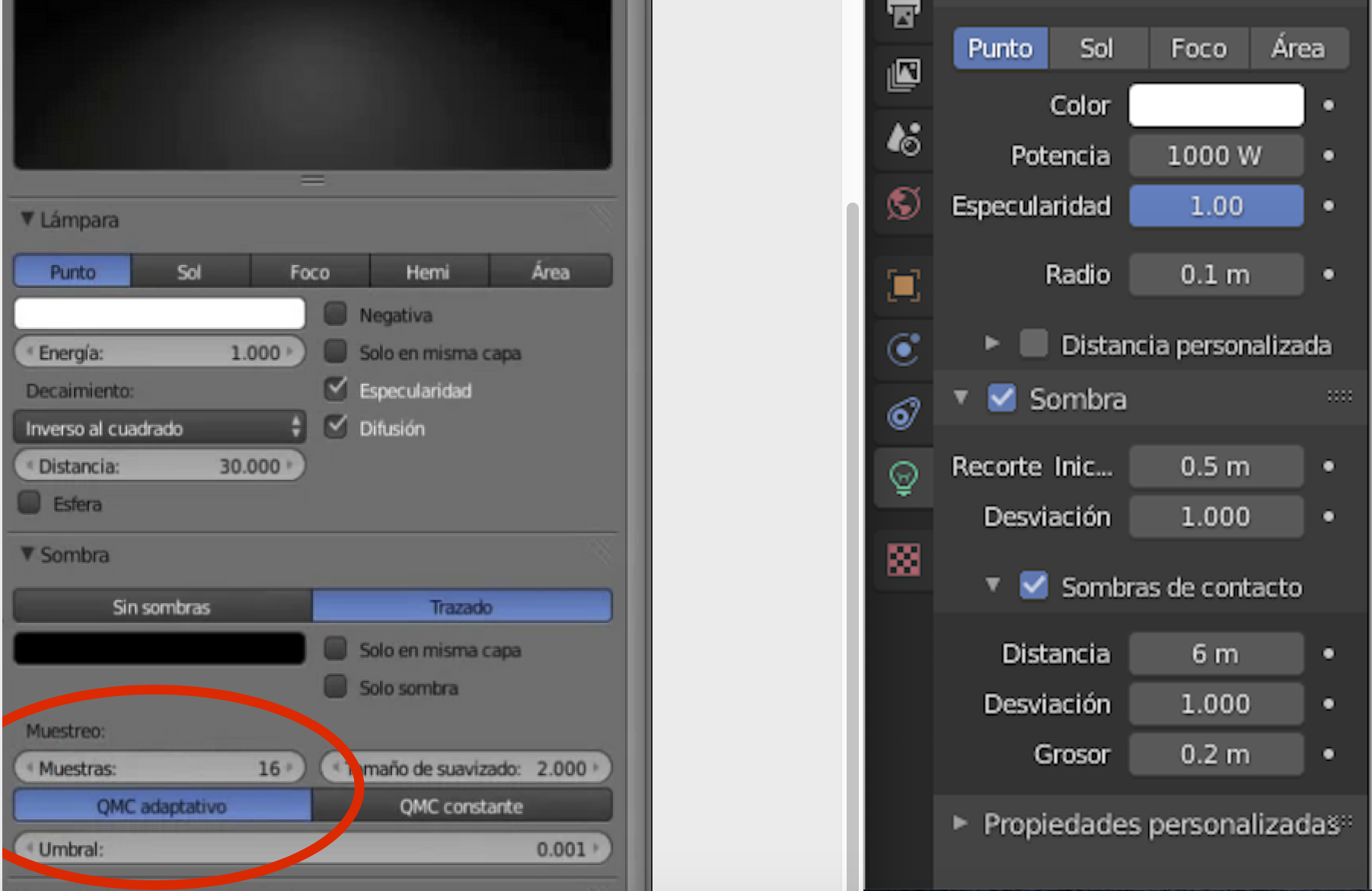1372x891 pixels.
Task: Select Área light type in right panel
Action: pyautogui.click(x=1298, y=49)
